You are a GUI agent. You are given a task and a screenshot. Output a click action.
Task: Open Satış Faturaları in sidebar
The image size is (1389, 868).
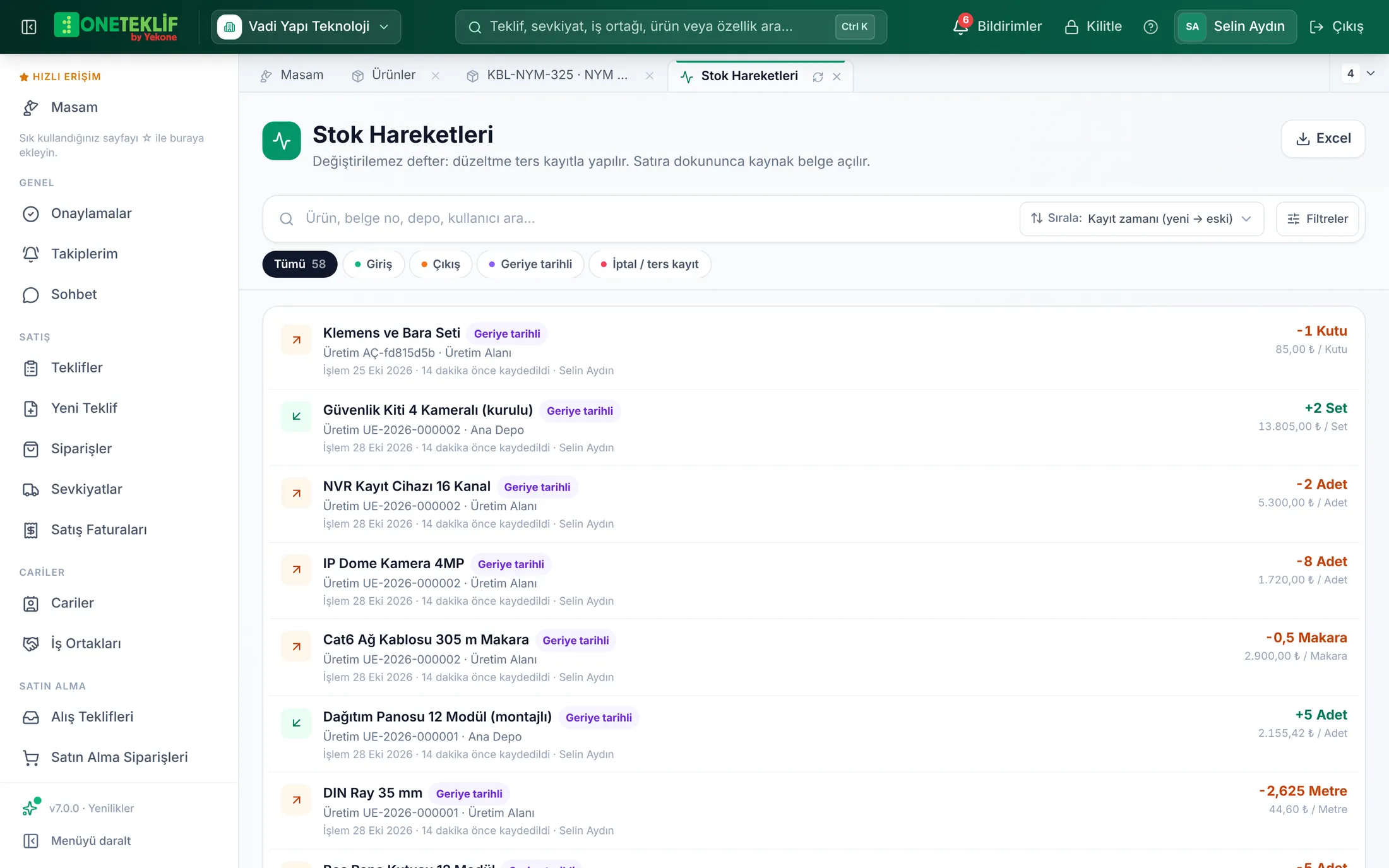click(x=119, y=530)
